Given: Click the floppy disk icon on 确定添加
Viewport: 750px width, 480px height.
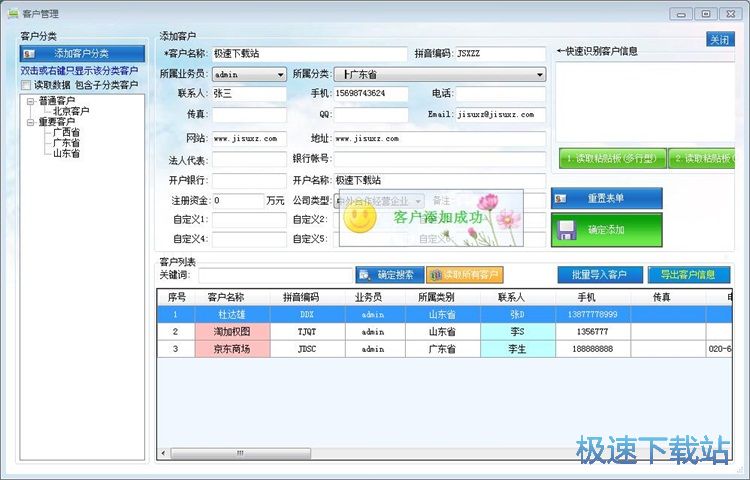Looking at the screenshot, I should [x=567, y=230].
